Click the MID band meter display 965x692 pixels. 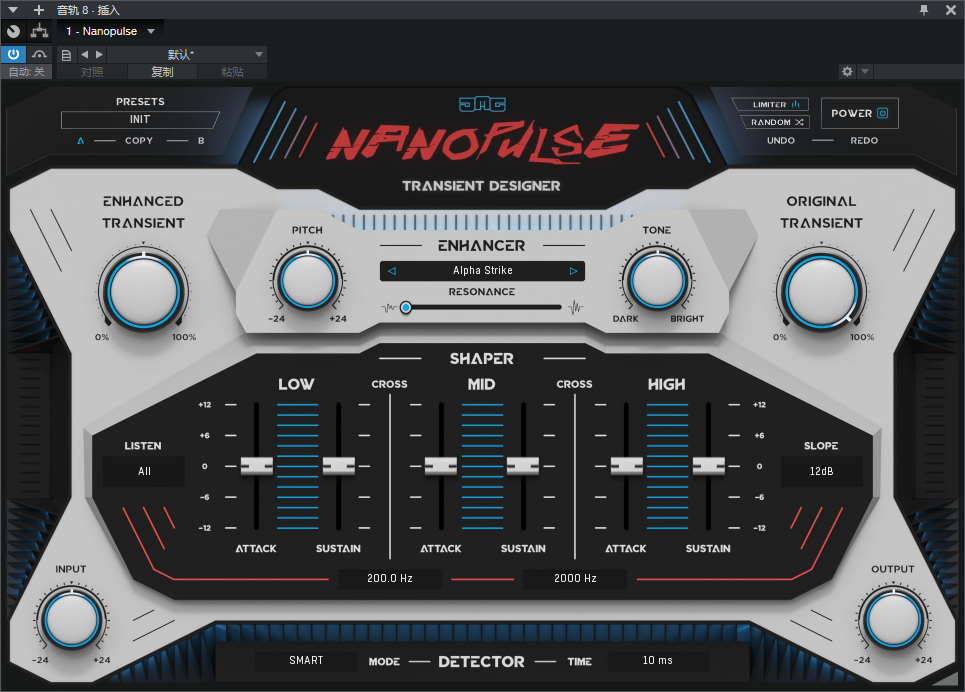tap(482, 466)
